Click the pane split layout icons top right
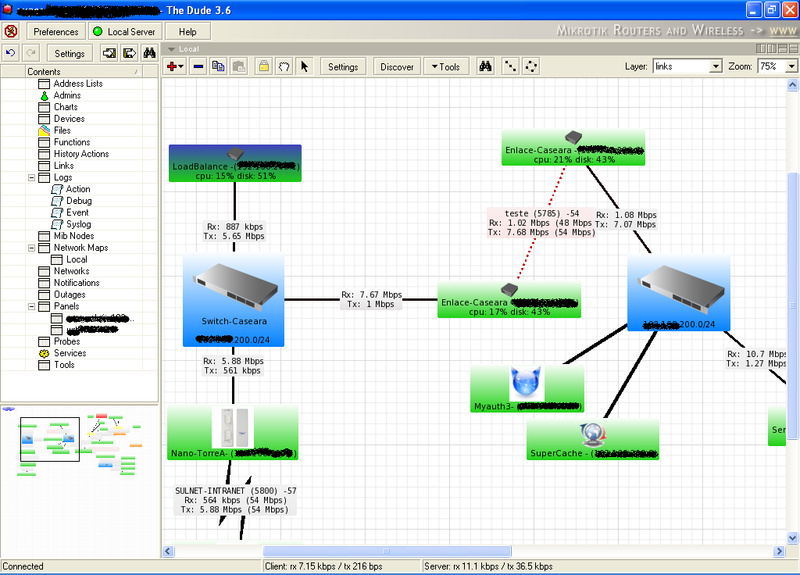 tap(777, 49)
